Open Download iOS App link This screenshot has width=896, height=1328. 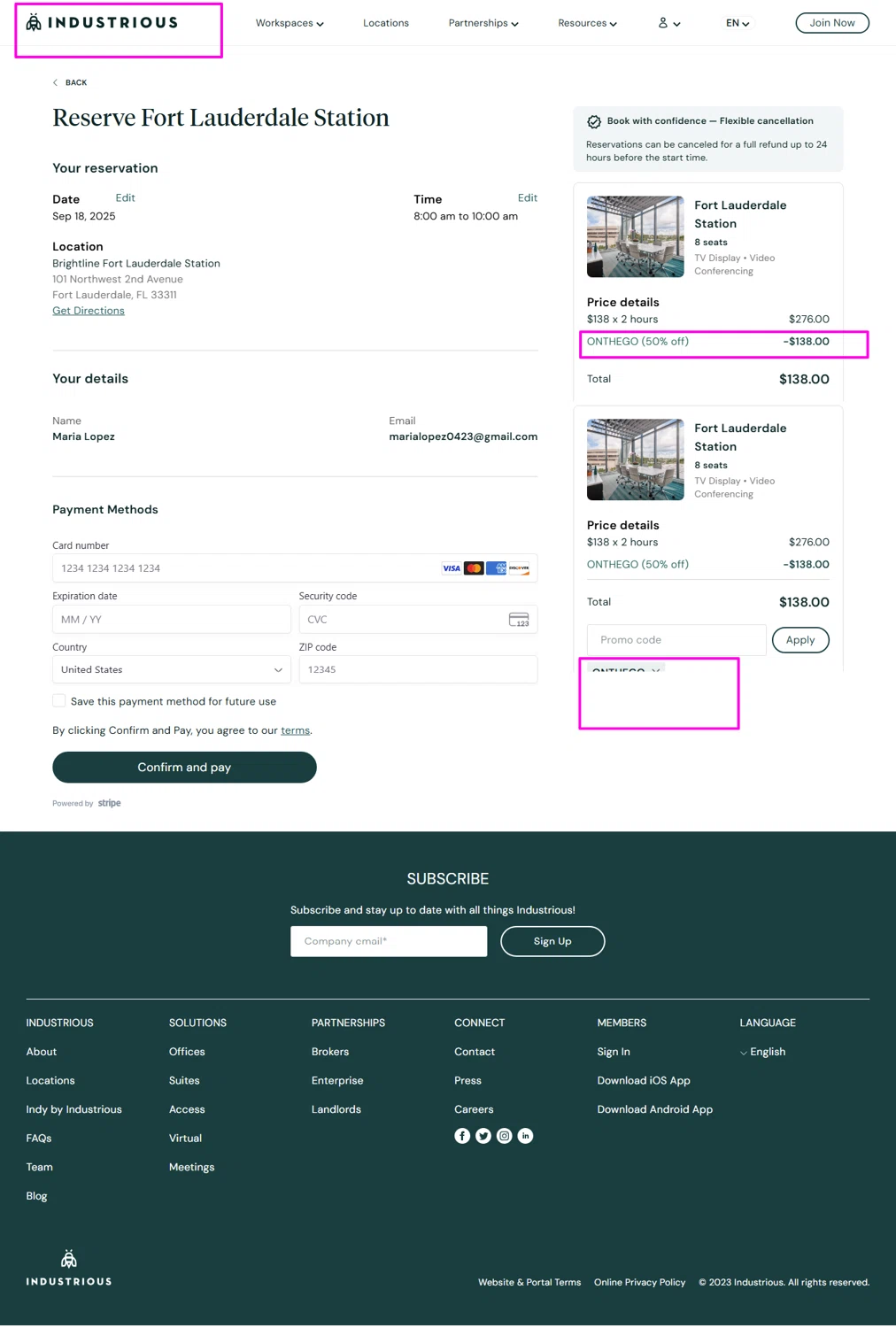click(x=644, y=1081)
